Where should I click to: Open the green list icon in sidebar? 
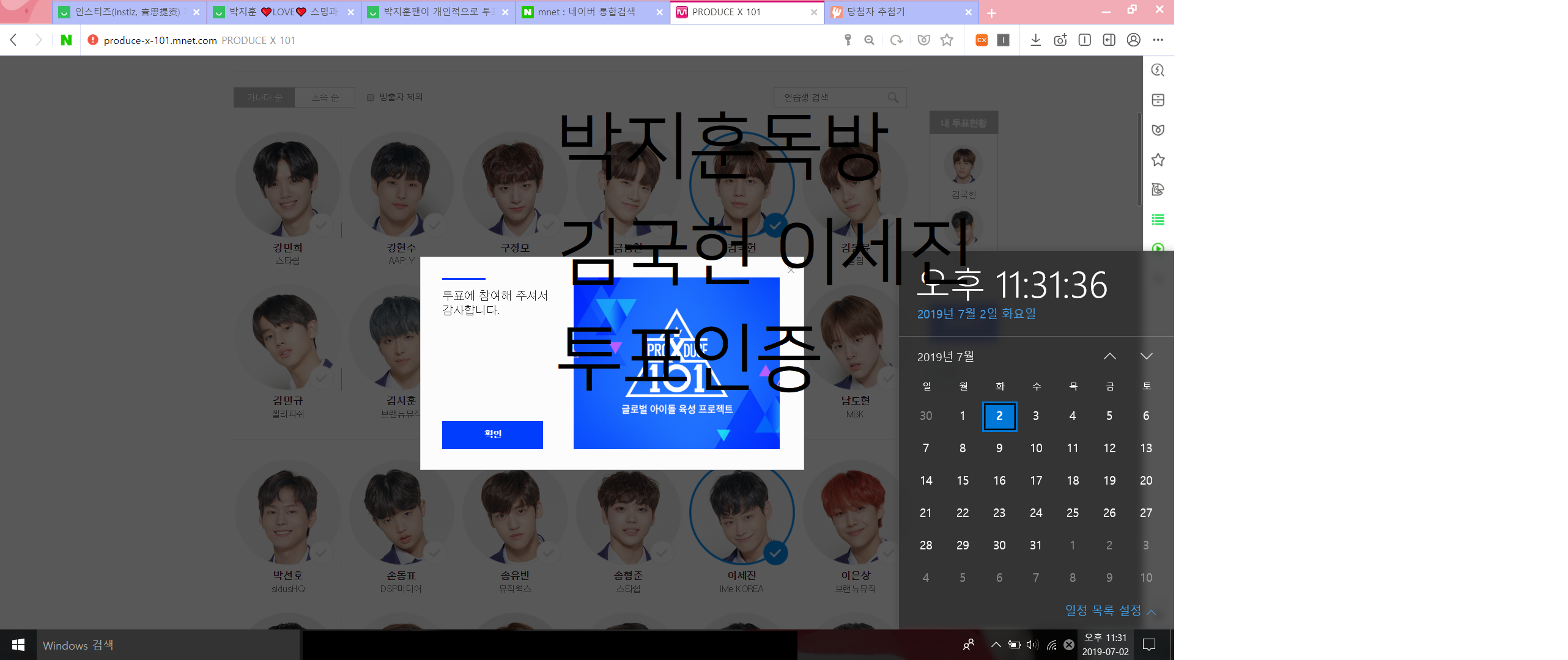(x=1158, y=219)
